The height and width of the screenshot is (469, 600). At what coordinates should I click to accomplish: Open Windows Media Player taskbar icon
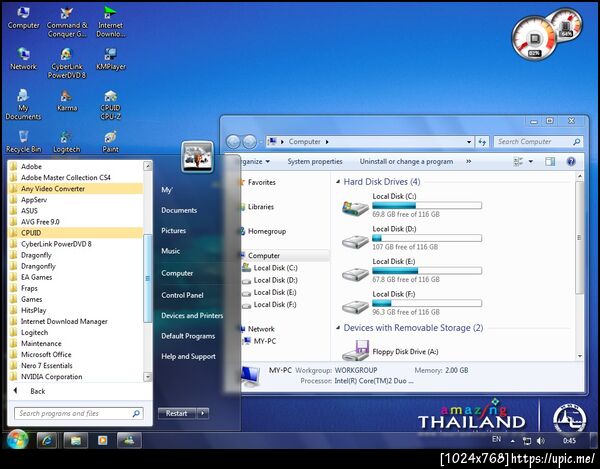pos(103,440)
